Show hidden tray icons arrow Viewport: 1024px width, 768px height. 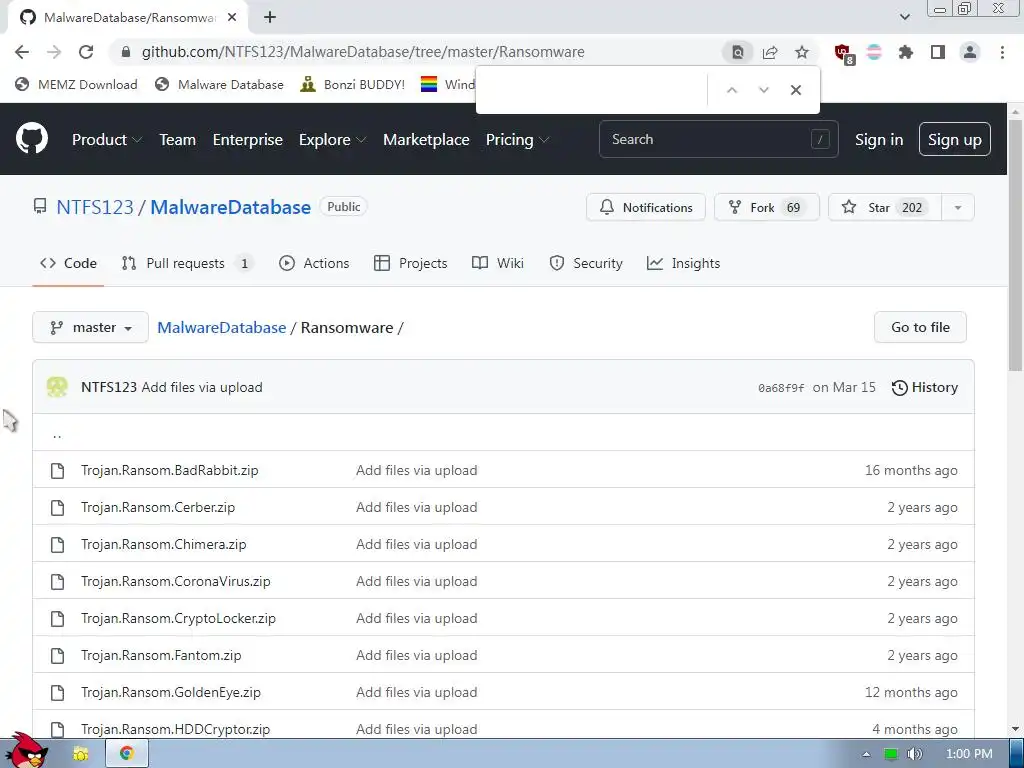[866, 754]
